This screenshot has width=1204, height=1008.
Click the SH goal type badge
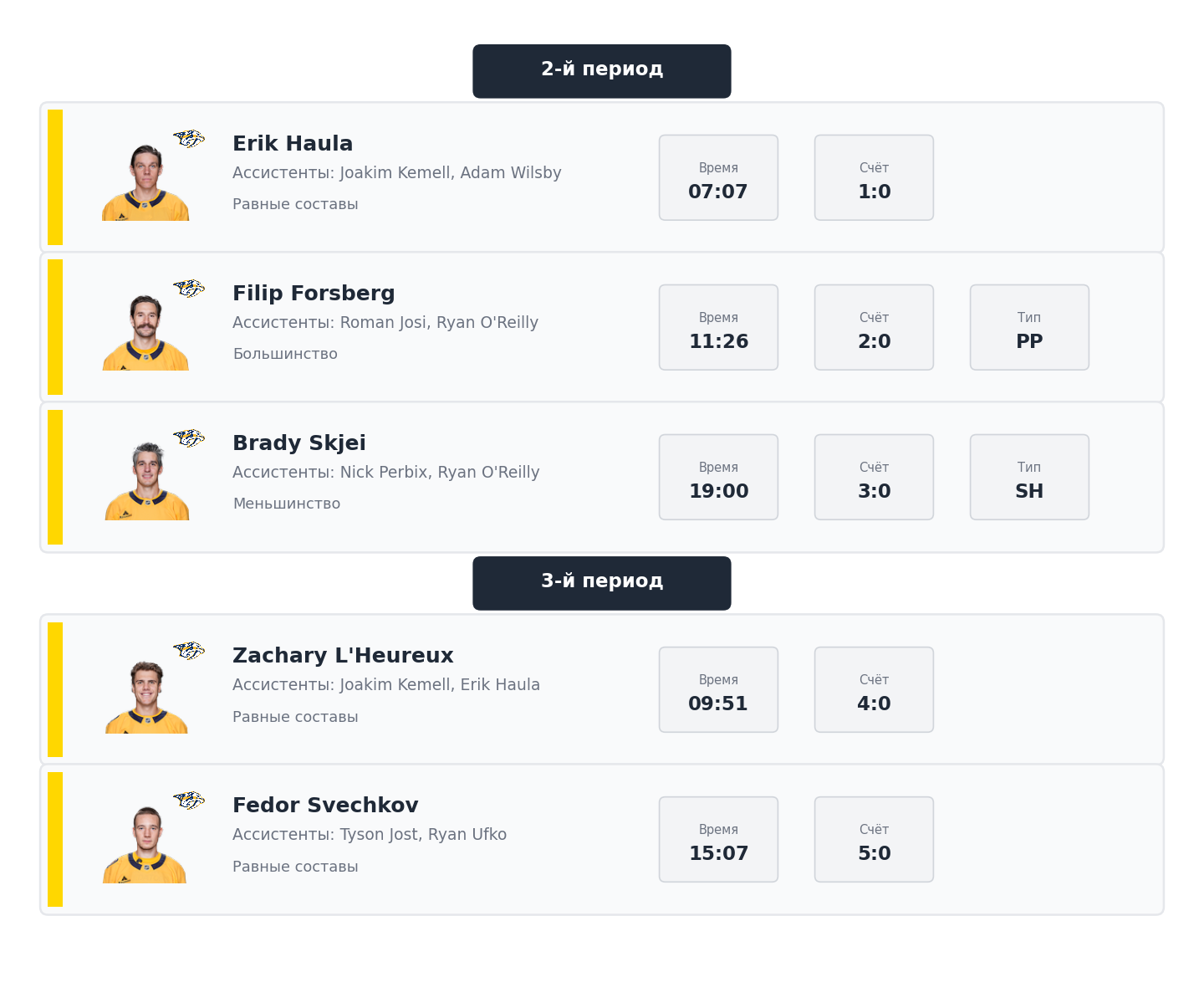1029,477
